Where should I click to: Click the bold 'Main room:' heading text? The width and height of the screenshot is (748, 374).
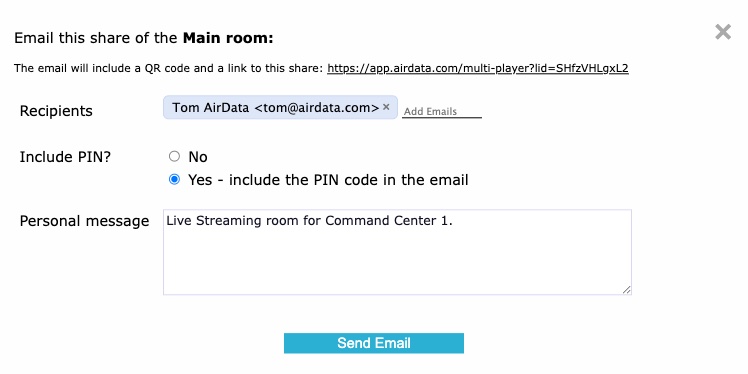pyautogui.click(x=228, y=38)
